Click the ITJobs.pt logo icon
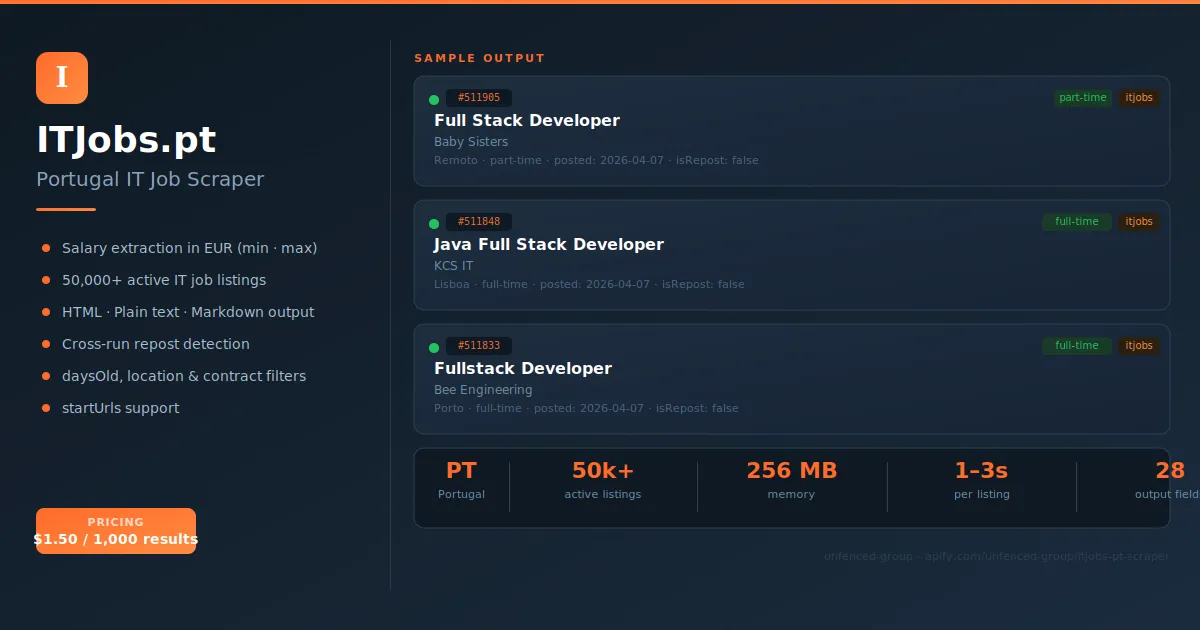 (x=62, y=78)
